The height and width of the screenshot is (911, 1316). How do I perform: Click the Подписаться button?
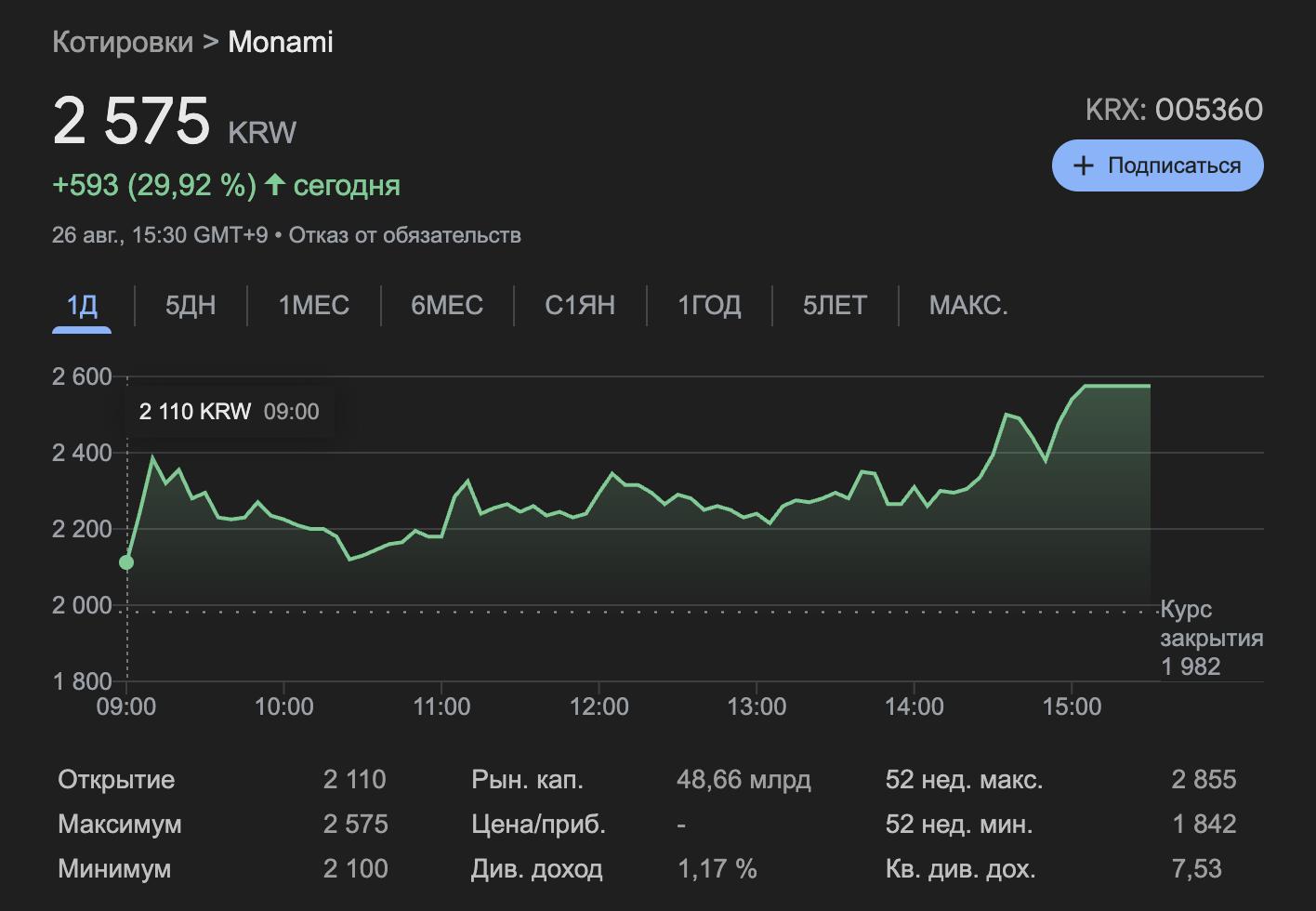(x=1157, y=165)
